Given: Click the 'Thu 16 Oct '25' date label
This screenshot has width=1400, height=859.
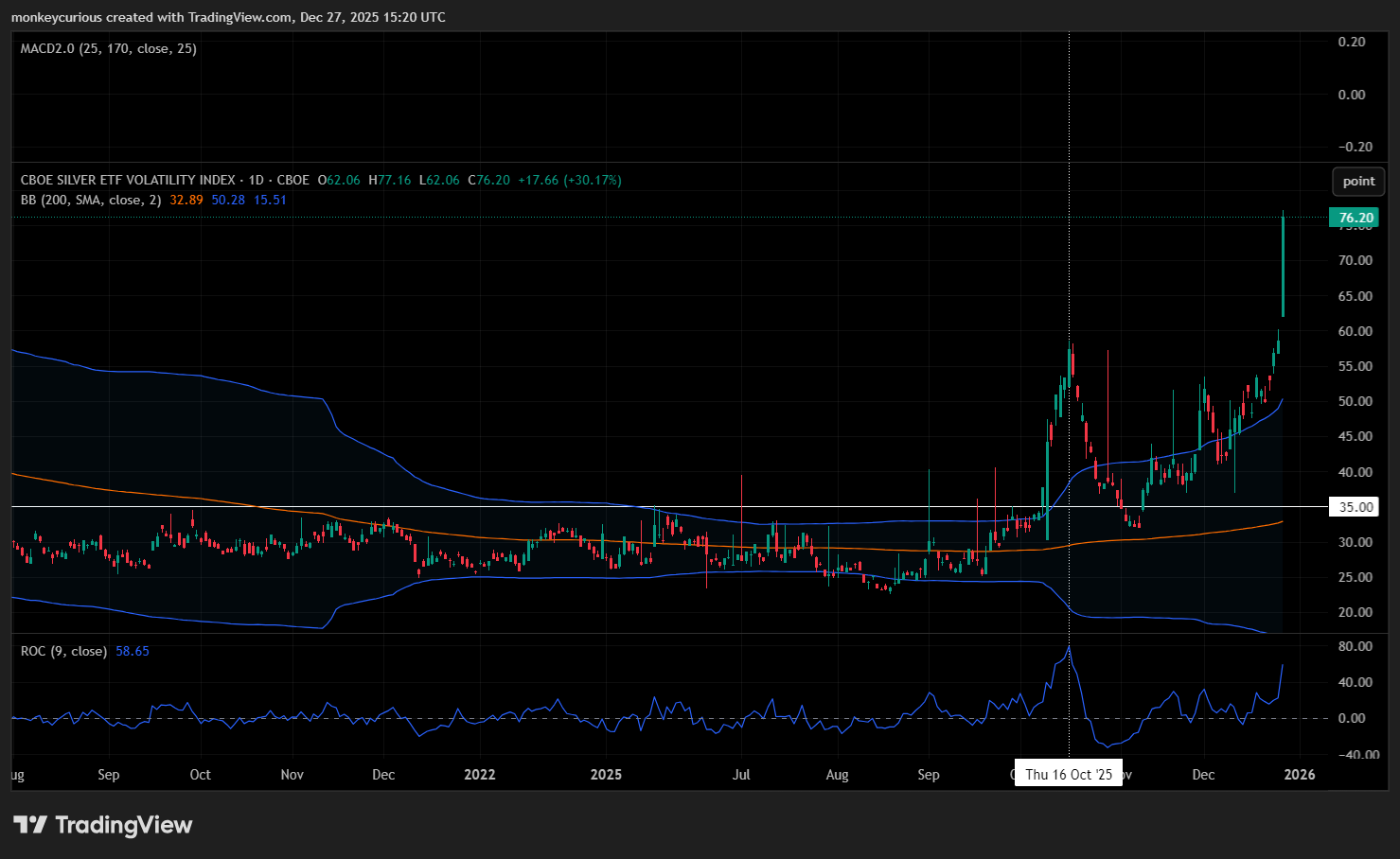Looking at the screenshot, I should click(1068, 774).
